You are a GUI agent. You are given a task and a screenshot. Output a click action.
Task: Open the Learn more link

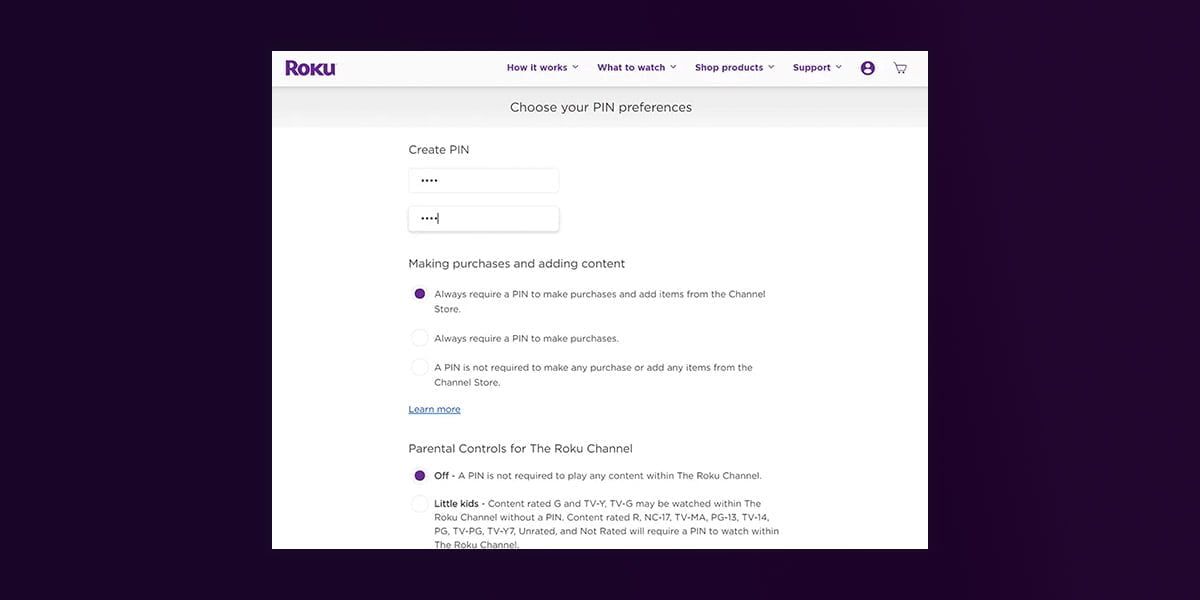[434, 409]
